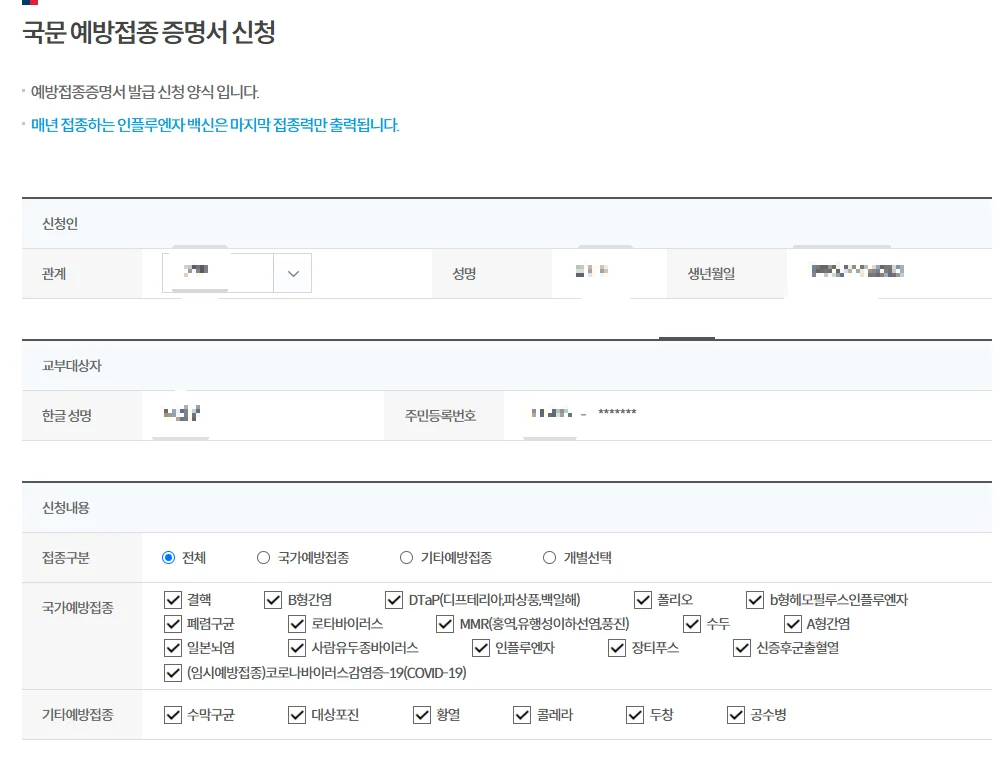1005x769 pixels.
Task: Toggle off the 대상포진 checkbox
Action: pos(295,714)
